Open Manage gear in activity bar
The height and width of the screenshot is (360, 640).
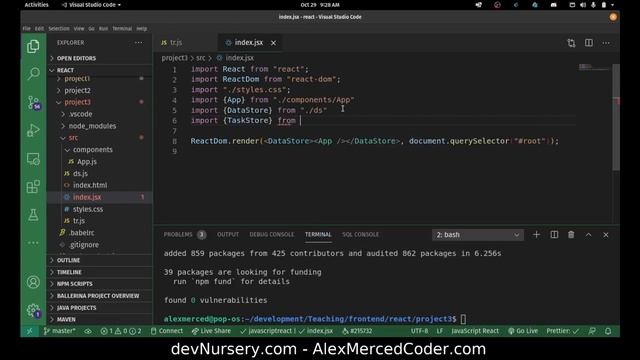33,311
